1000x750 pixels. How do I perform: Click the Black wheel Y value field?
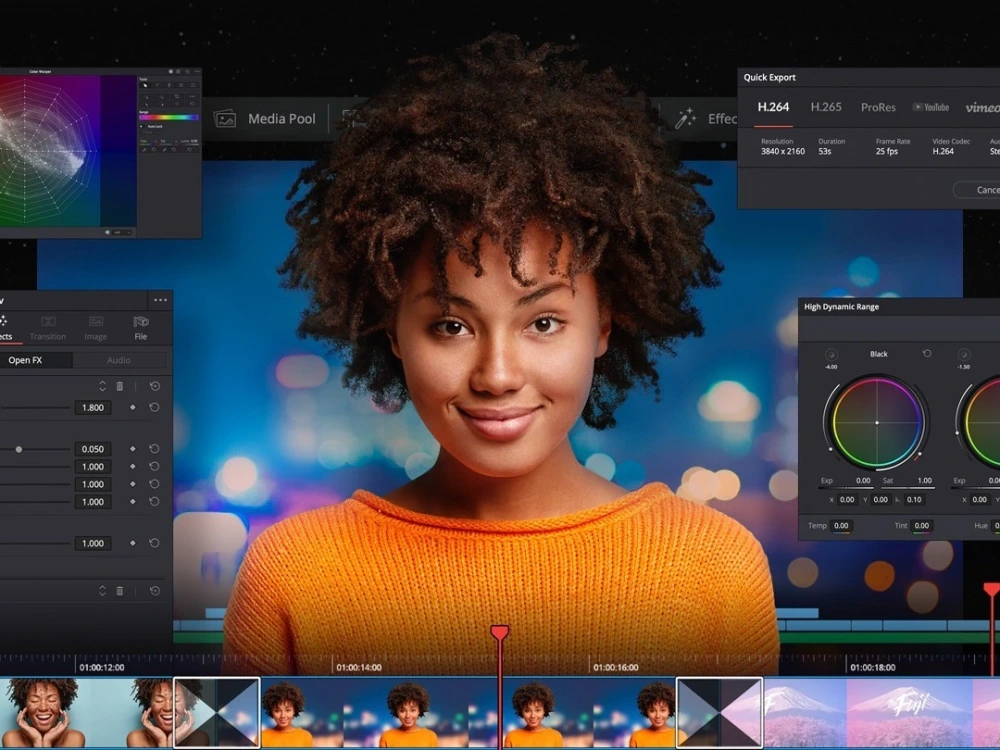coord(881,500)
